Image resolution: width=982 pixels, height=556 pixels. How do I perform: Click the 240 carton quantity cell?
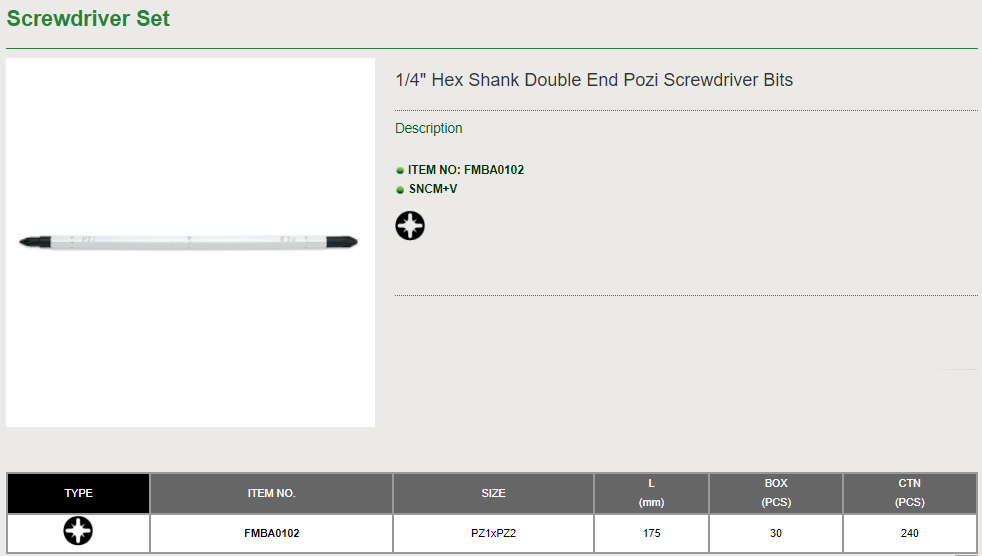click(x=909, y=533)
